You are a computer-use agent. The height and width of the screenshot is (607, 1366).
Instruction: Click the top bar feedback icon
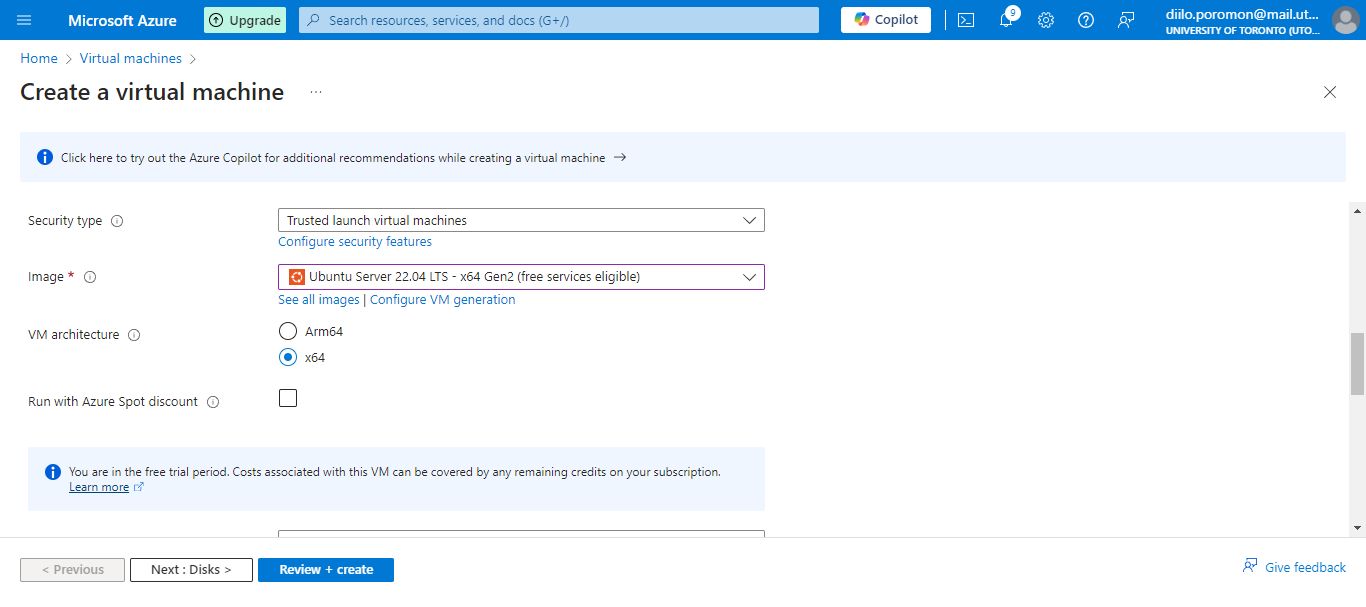(1126, 20)
